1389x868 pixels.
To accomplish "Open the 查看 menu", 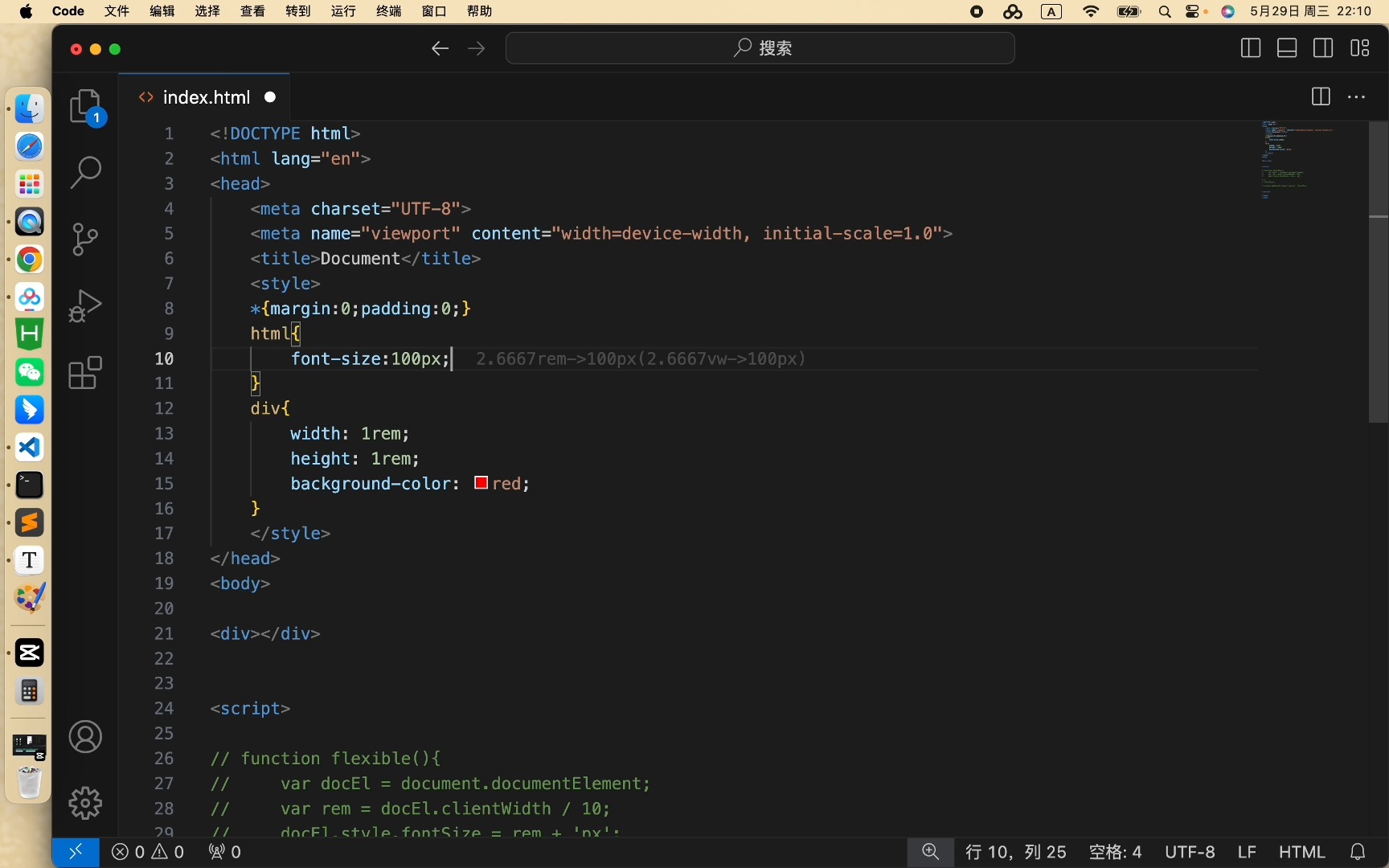I will [x=252, y=11].
